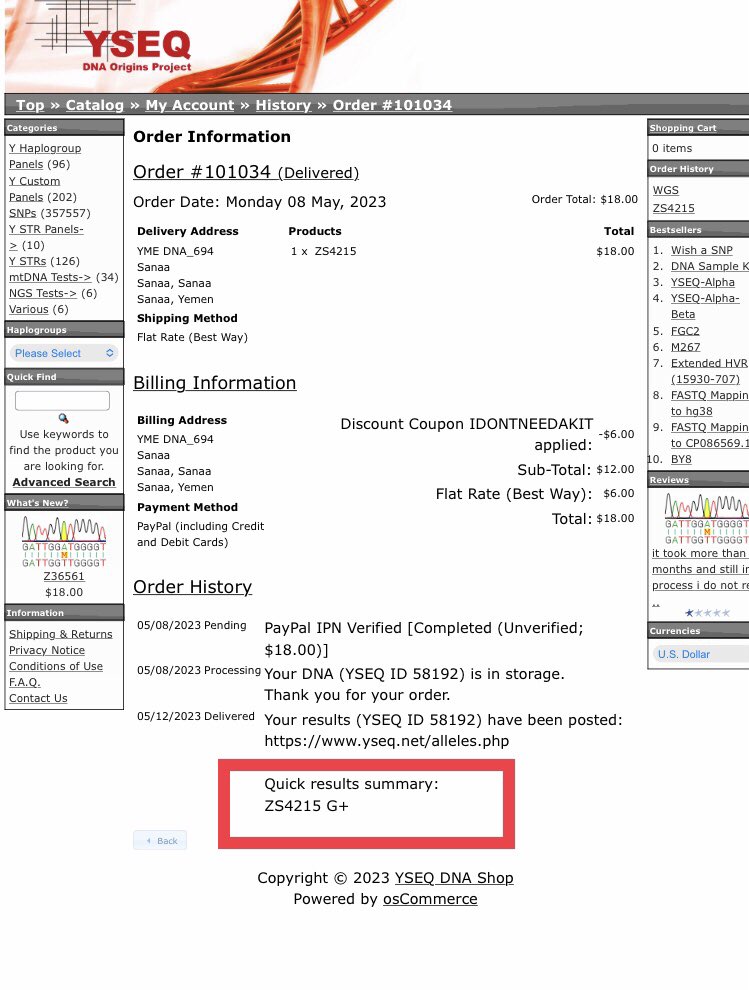Open the FASTQ Mapping to CP086569.1 link
749x990 pixels.
pyautogui.click(x=709, y=435)
